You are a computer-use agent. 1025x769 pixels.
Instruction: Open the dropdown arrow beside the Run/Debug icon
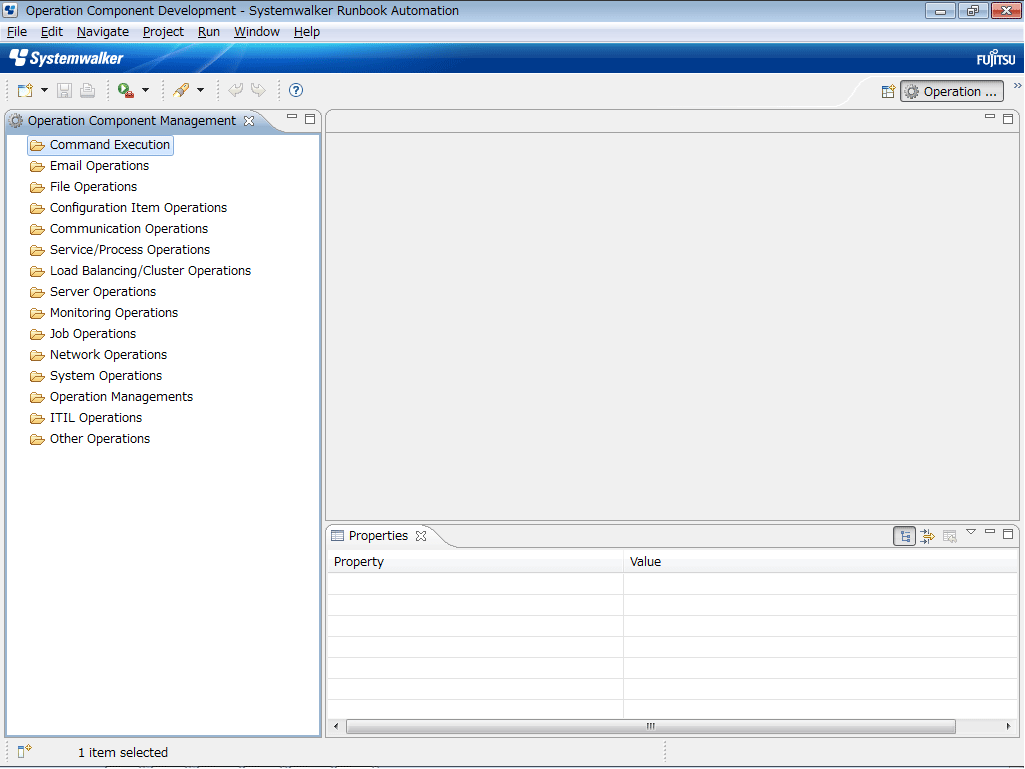click(145, 90)
